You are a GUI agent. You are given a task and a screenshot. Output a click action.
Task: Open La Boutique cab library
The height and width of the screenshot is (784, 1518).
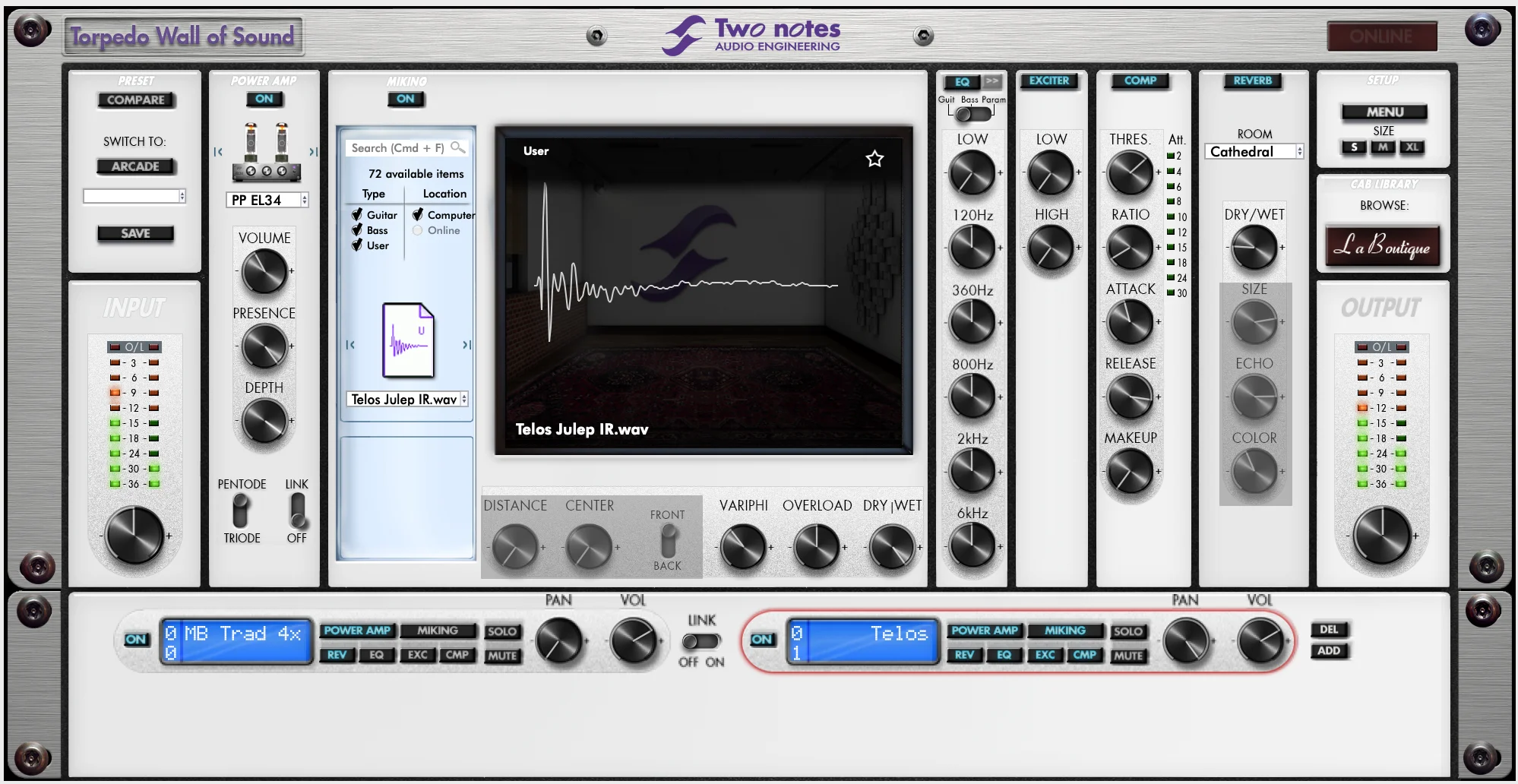click(x=1383, y=245)
